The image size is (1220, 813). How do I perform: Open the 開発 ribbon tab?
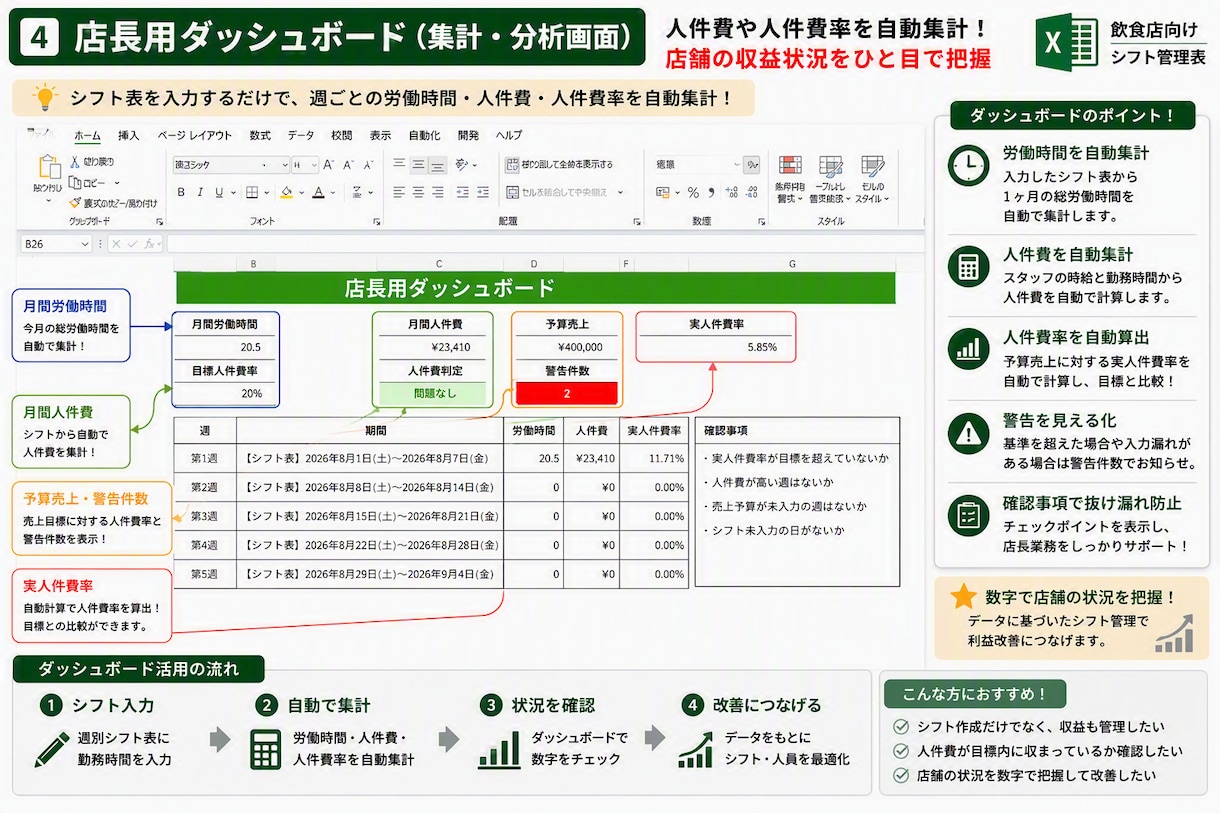coord(468,135)
